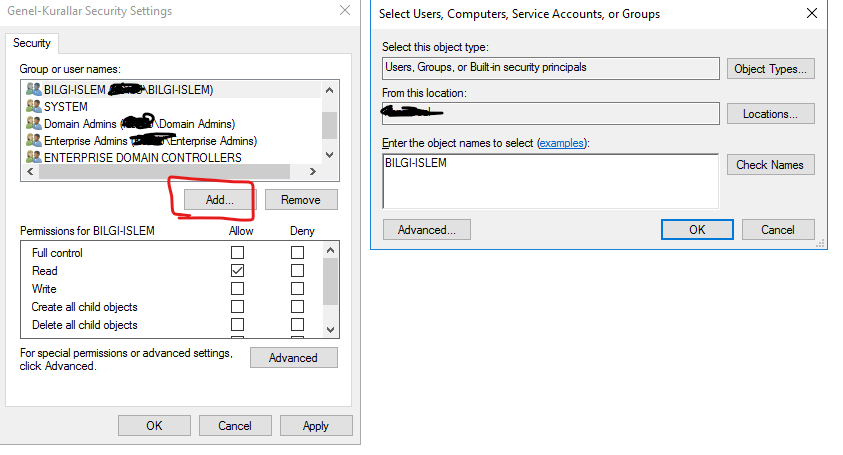
Task: Click group list scroll left arrow
Action: tap(30, 172)
